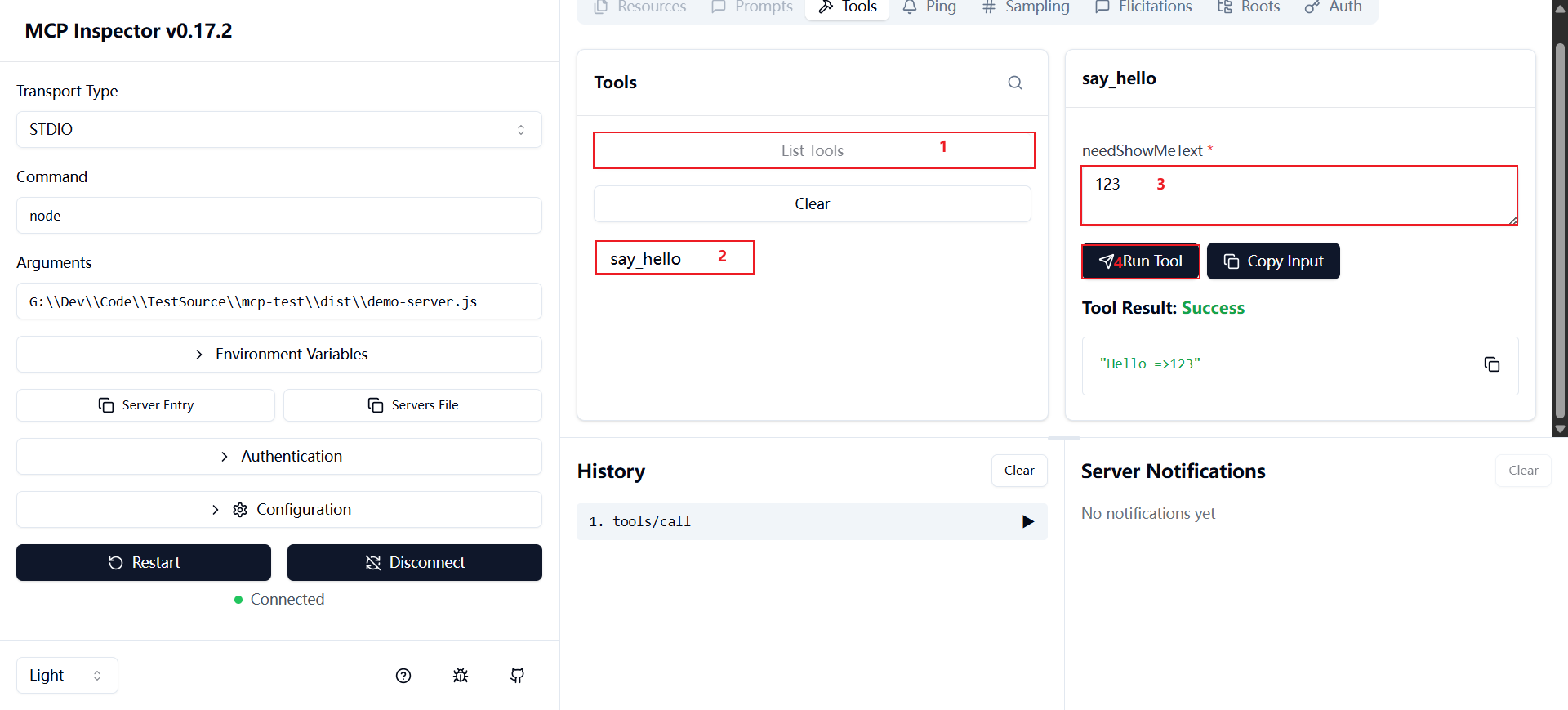
Task: Open the Transport Type STDIO dropdown
Action: pos(279,130)
